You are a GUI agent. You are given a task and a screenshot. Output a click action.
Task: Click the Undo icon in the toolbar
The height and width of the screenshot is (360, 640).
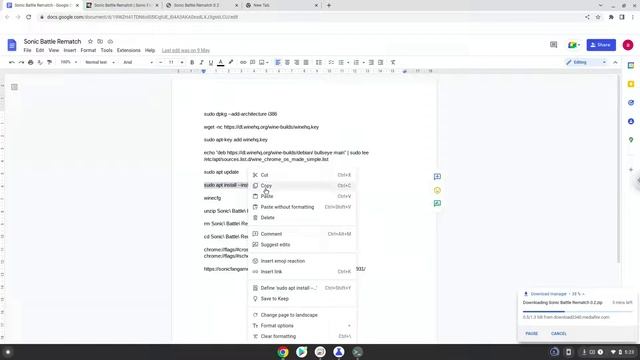pos(12,62)
